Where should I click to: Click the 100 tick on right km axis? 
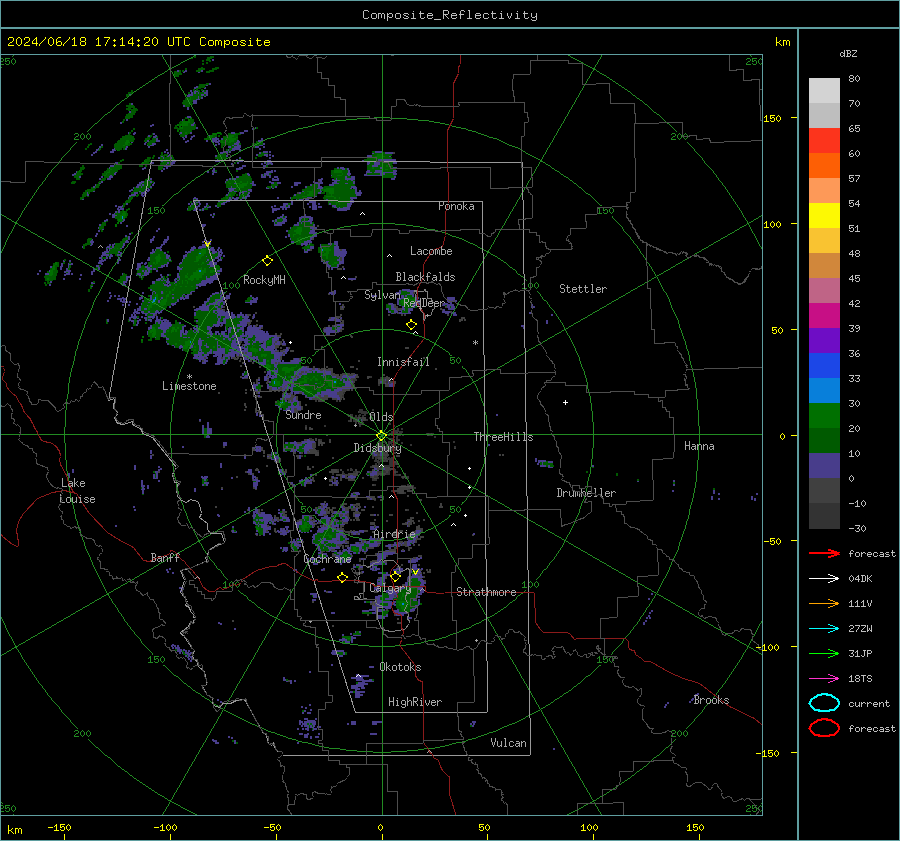(772, 224)
